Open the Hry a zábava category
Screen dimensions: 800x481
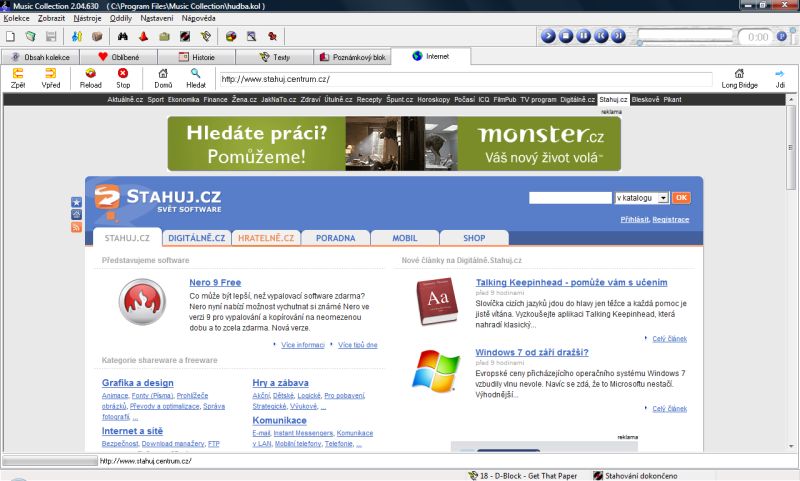click(280, 383)
